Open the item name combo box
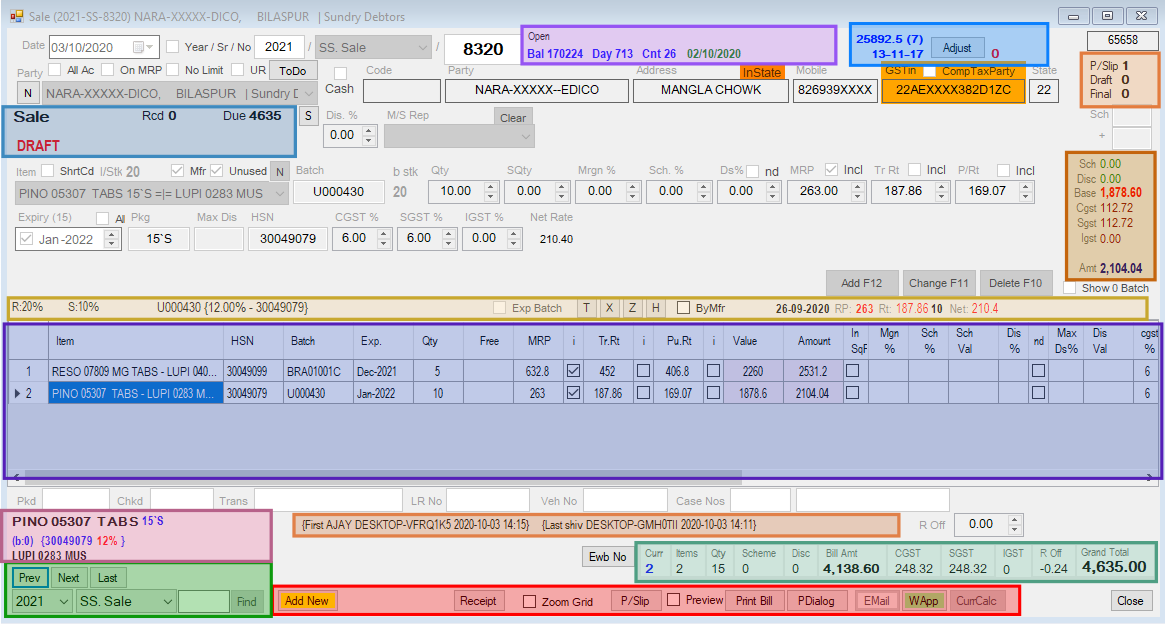Image resolution: width=1165 pixels, height=624 pixels. 279,191
